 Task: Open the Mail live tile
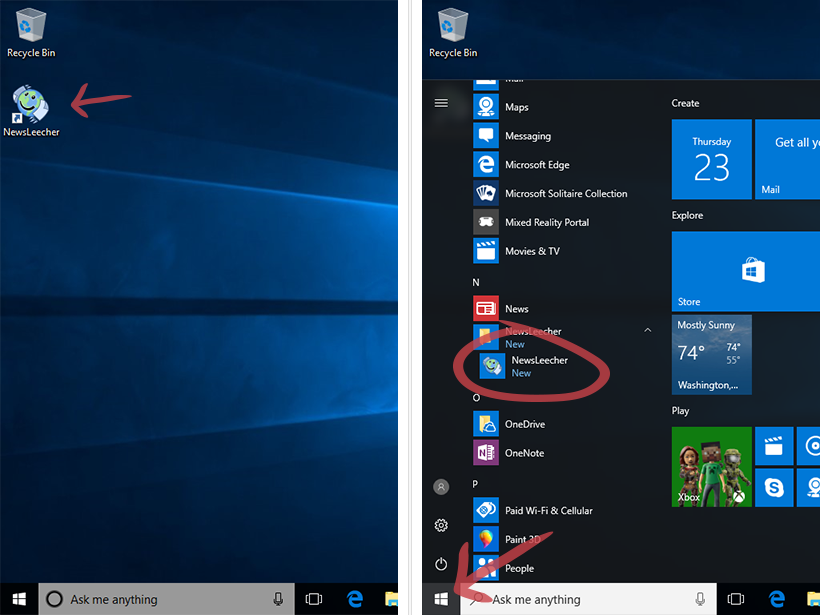(787, 159)
